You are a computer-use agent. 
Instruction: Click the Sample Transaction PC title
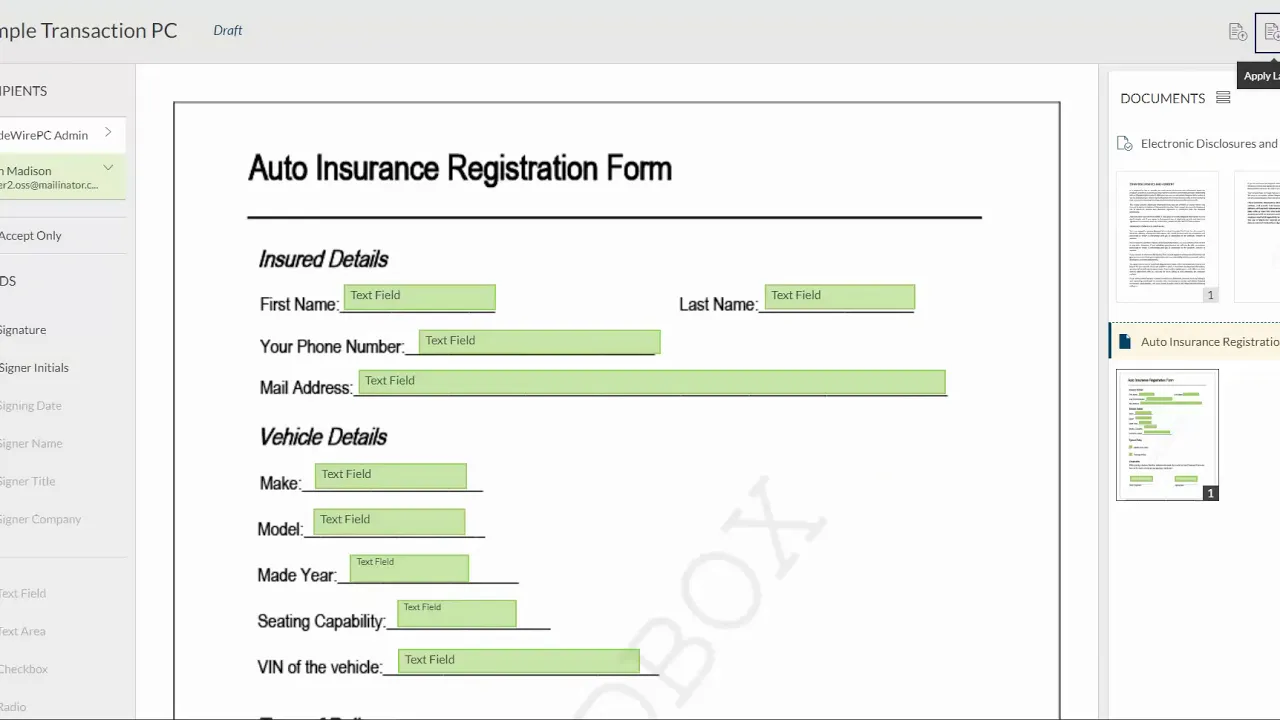pyautogui.click(x=88, y=30)
